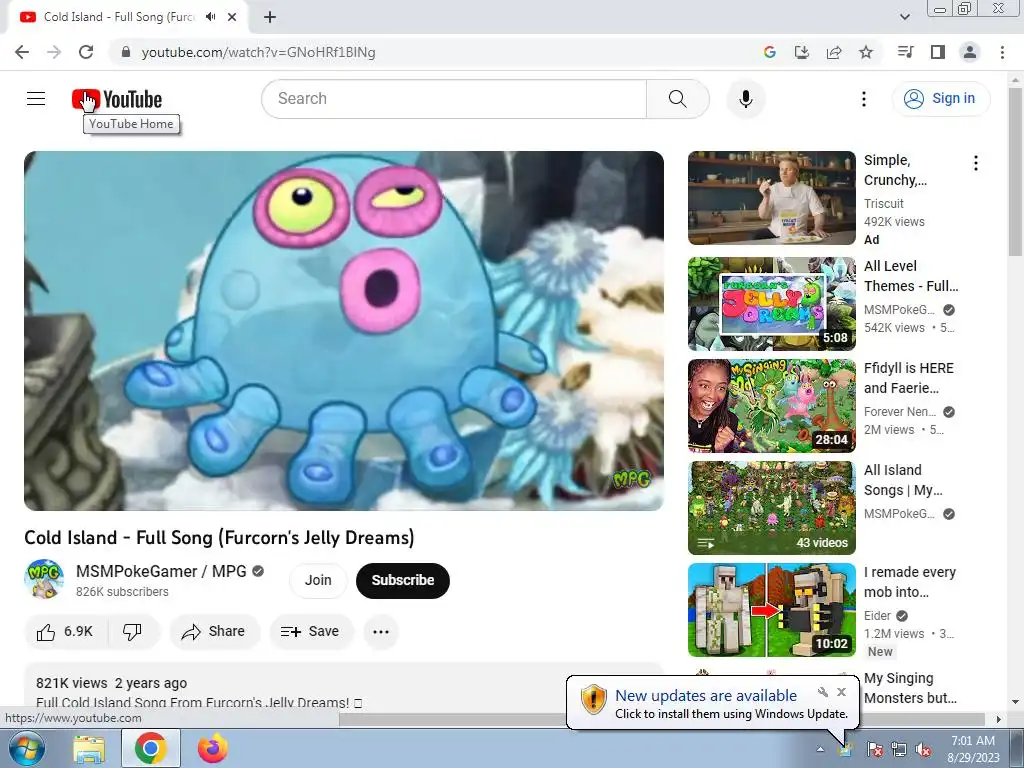Image resolution: width=1024 pixels, height=768 pixels.
Task: Save the video to playlist
Action: [x=311, y=632]
